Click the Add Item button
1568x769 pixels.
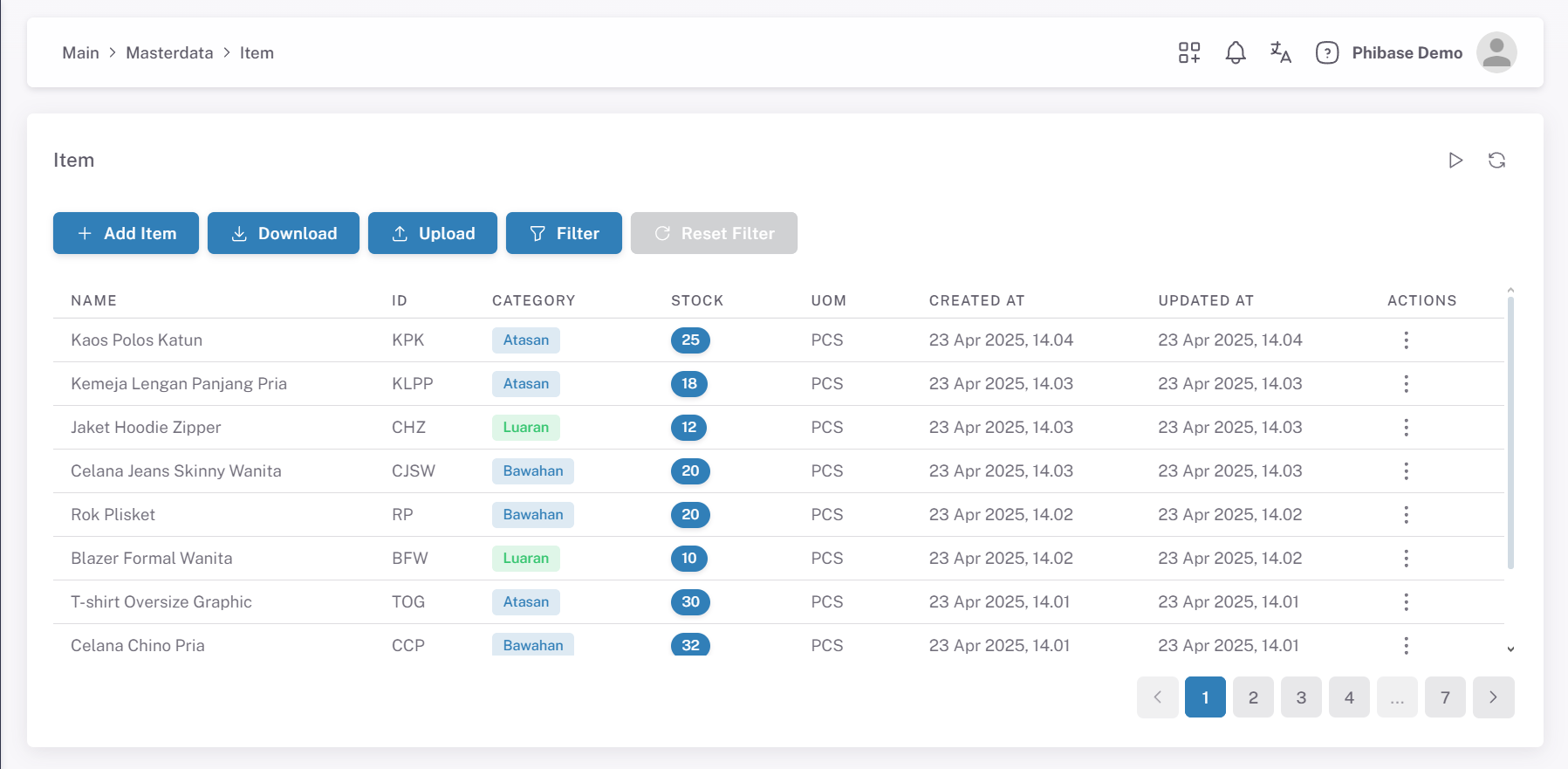pos(126,233)
